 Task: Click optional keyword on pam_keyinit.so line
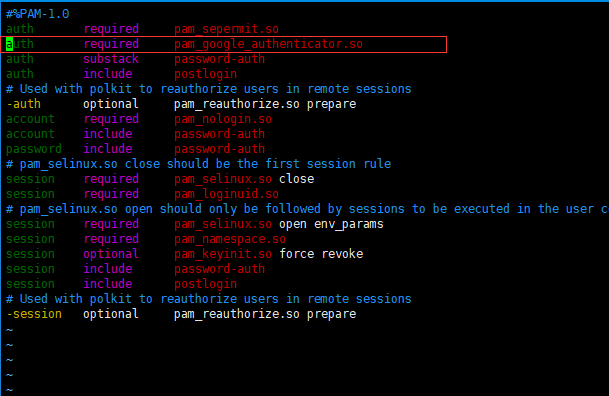(x=111, y=254)
